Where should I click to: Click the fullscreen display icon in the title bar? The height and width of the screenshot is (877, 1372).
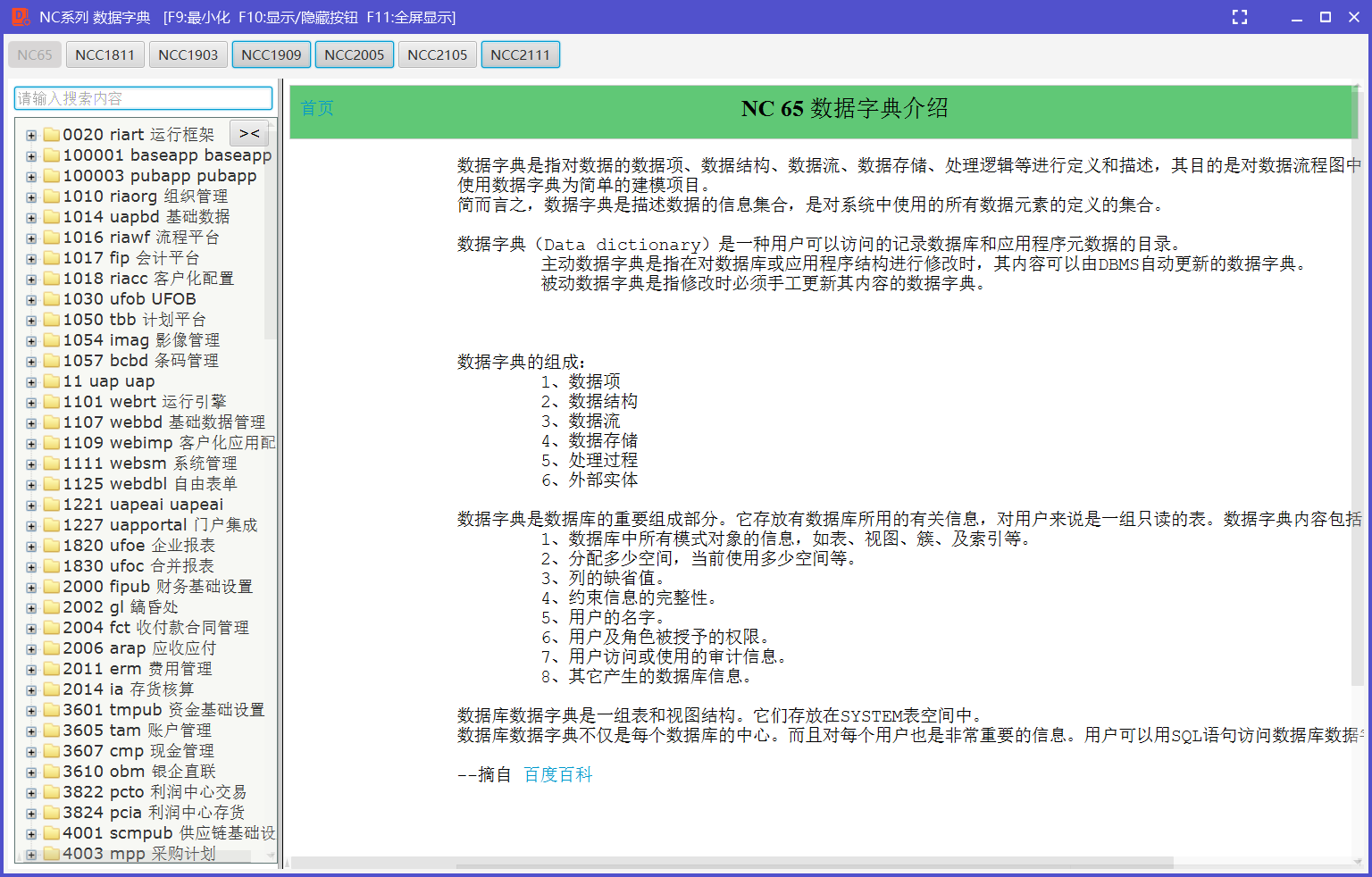(1239, 16)
